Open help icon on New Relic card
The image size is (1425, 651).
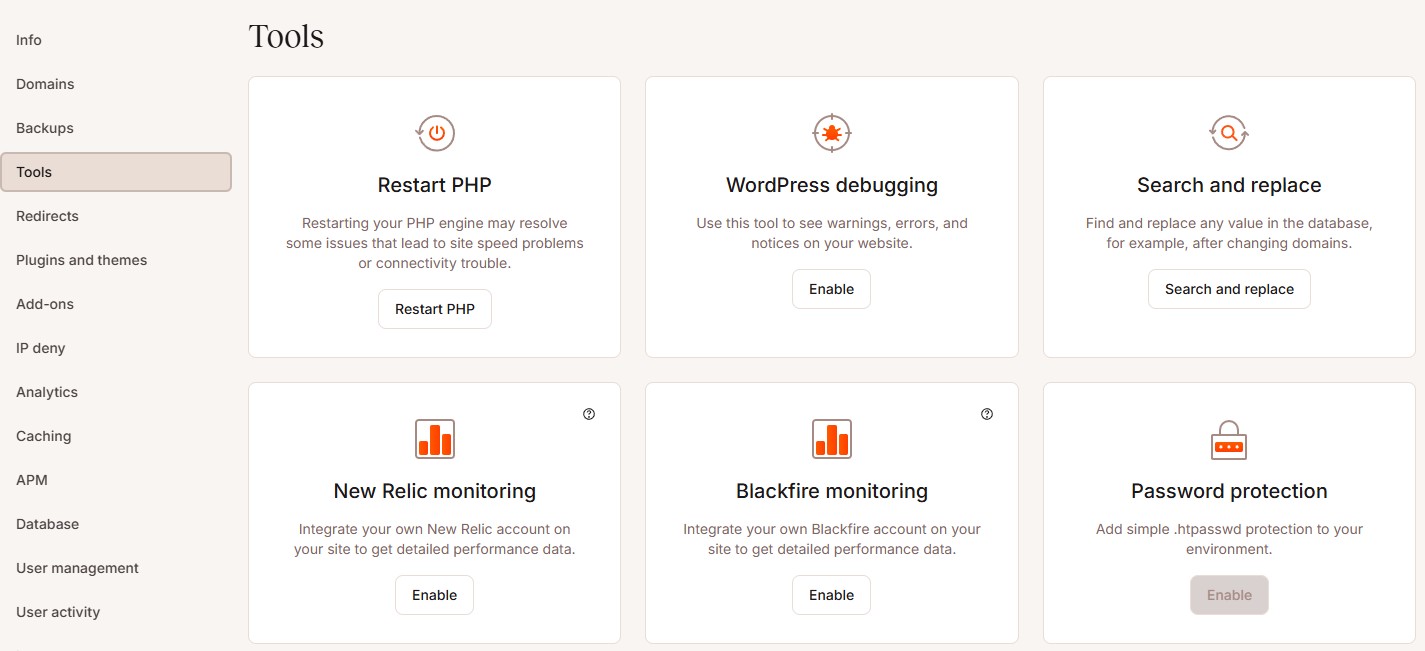[589, 414]
